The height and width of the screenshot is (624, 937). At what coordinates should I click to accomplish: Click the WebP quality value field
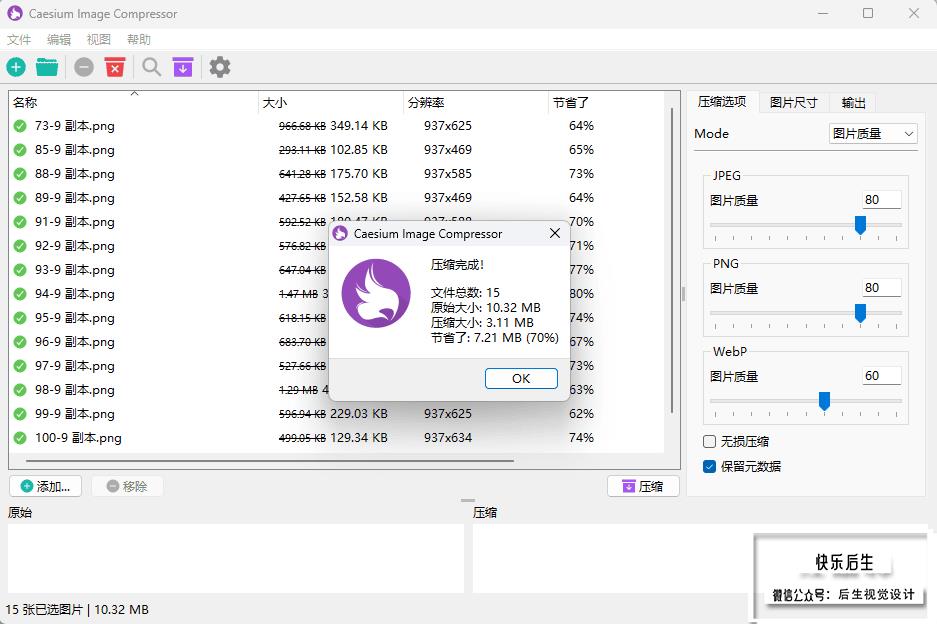[x=881, y=375]
